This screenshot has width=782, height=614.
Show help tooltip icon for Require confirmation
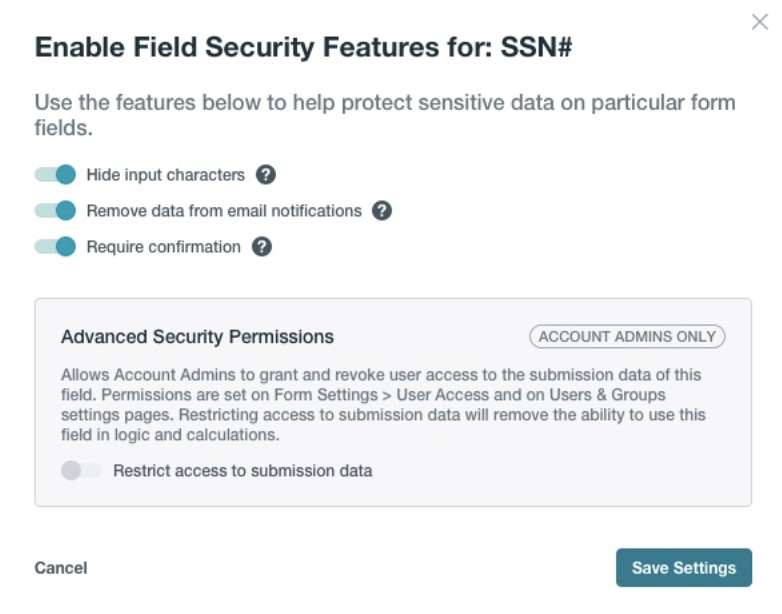tap(261, 247)
